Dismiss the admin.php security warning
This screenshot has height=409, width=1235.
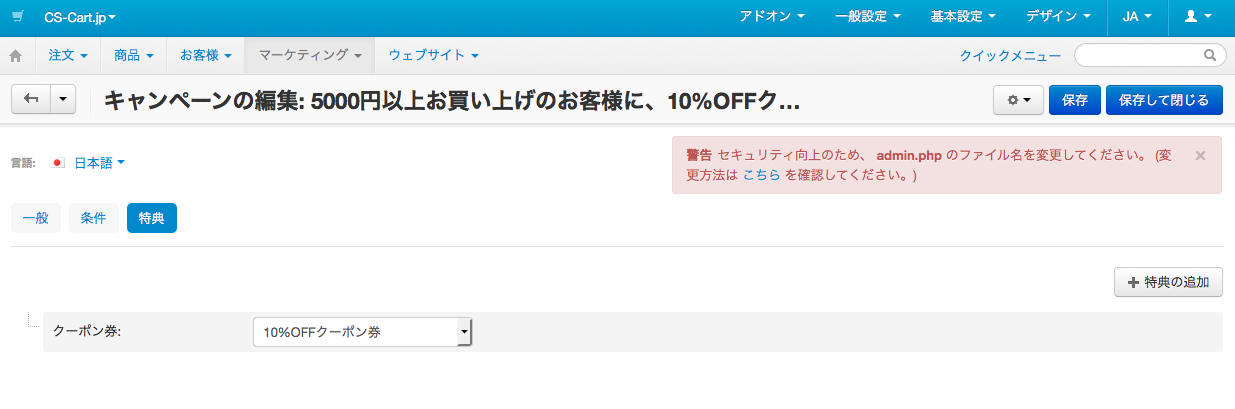[1200, 155]
